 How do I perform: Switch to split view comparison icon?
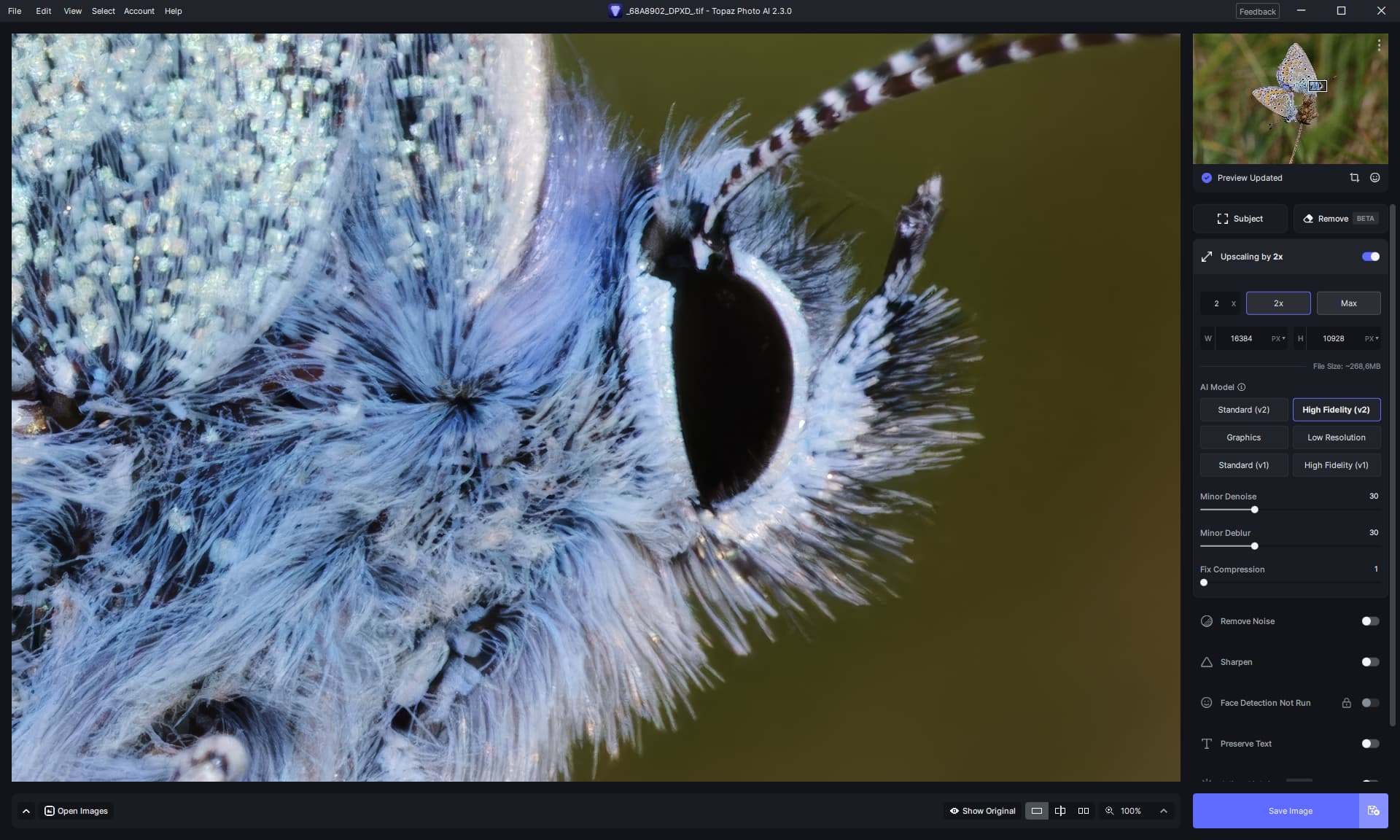1060,811
